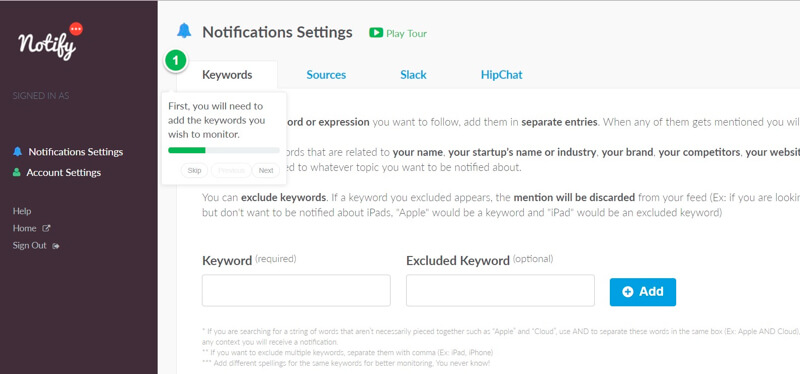Click the red notification badge on logo
Viewport: 800px width, 374px height.
point(76,29)
